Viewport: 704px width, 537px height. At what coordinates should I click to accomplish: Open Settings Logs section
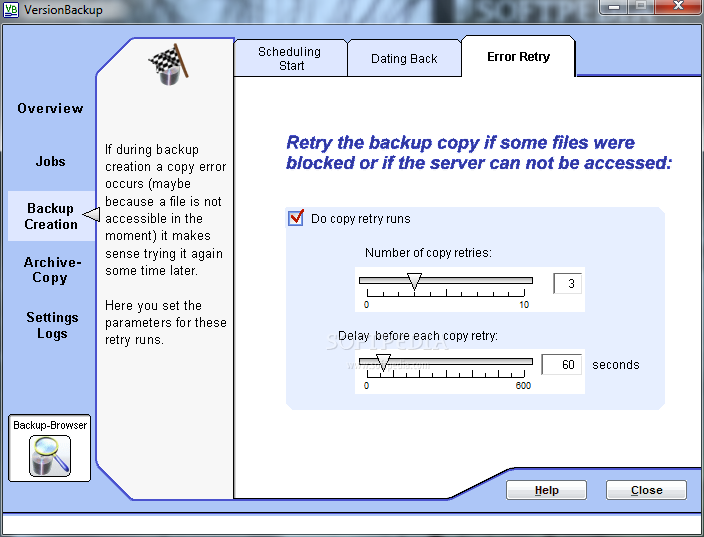click(52, 325)
